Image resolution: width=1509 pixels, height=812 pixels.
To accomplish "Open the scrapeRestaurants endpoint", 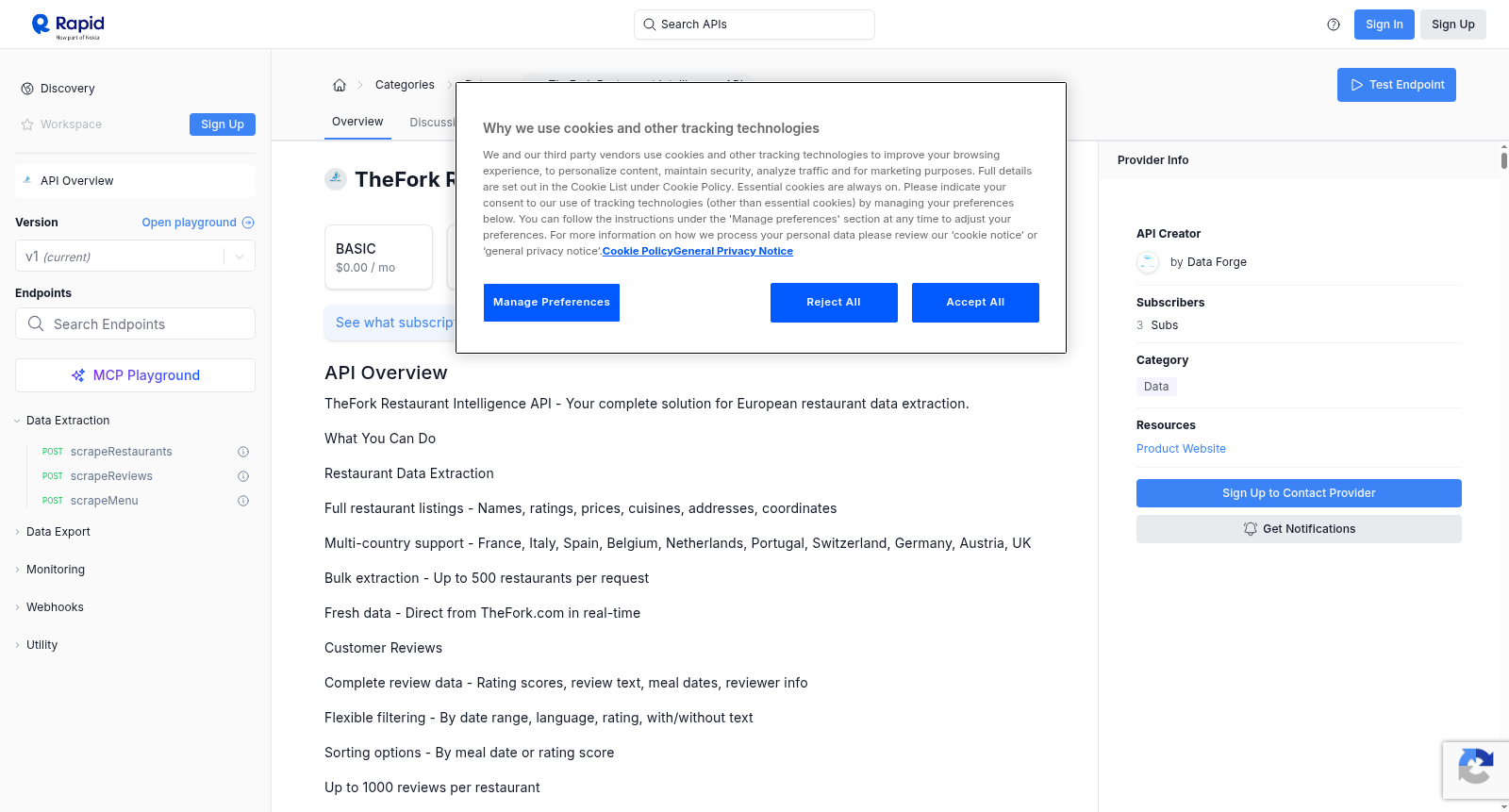I will (x=122, y=452).
